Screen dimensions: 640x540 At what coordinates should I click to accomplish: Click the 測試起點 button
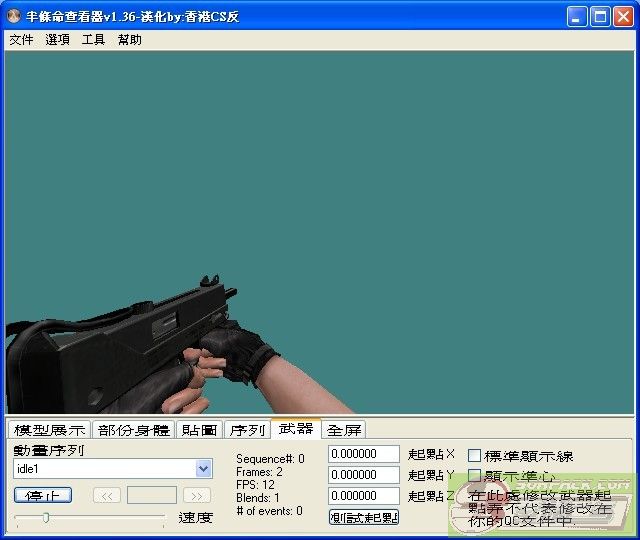point(364,518)
